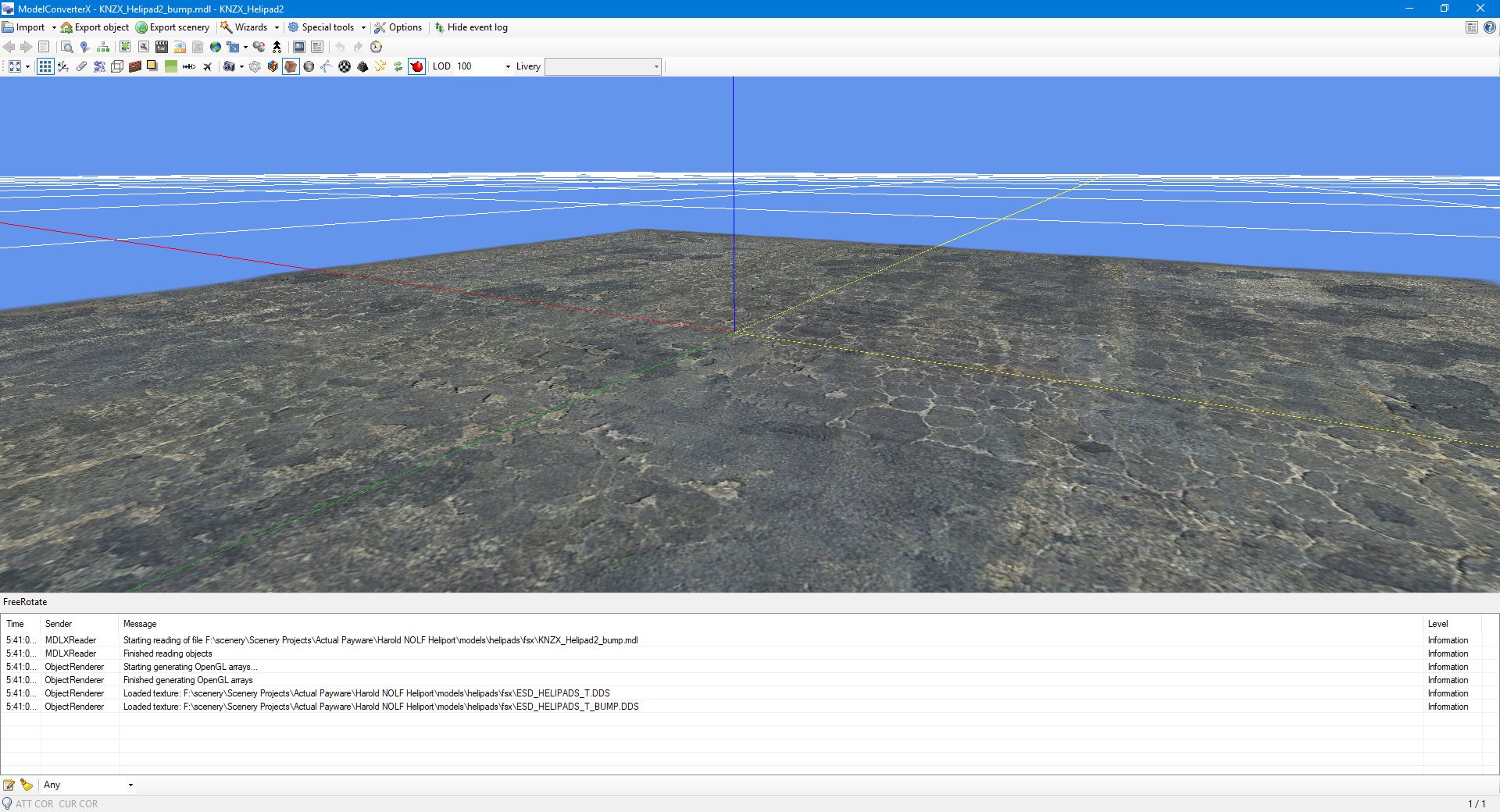1500x812 pixels.
Task: Click the checkerboard sphere icon
Action: 345,67
